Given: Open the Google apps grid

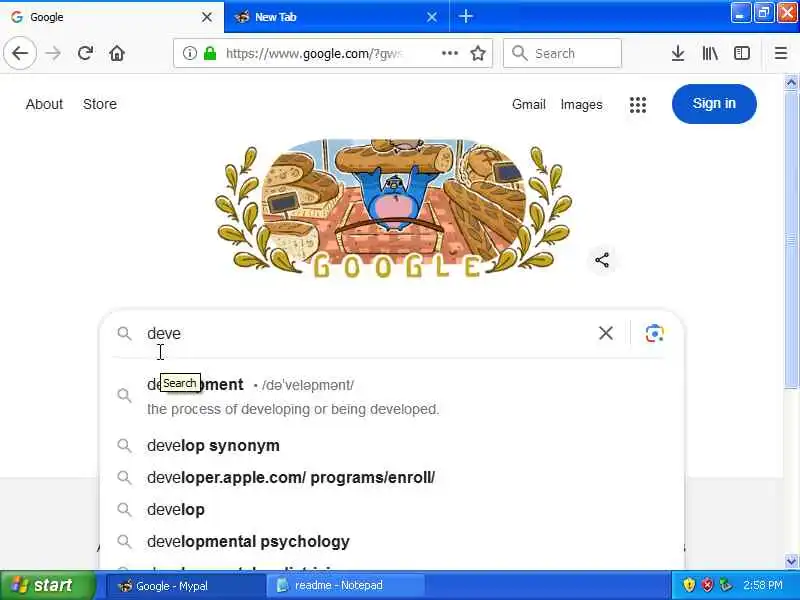Looking at the screenshot, I should click(x=638, y=105).
